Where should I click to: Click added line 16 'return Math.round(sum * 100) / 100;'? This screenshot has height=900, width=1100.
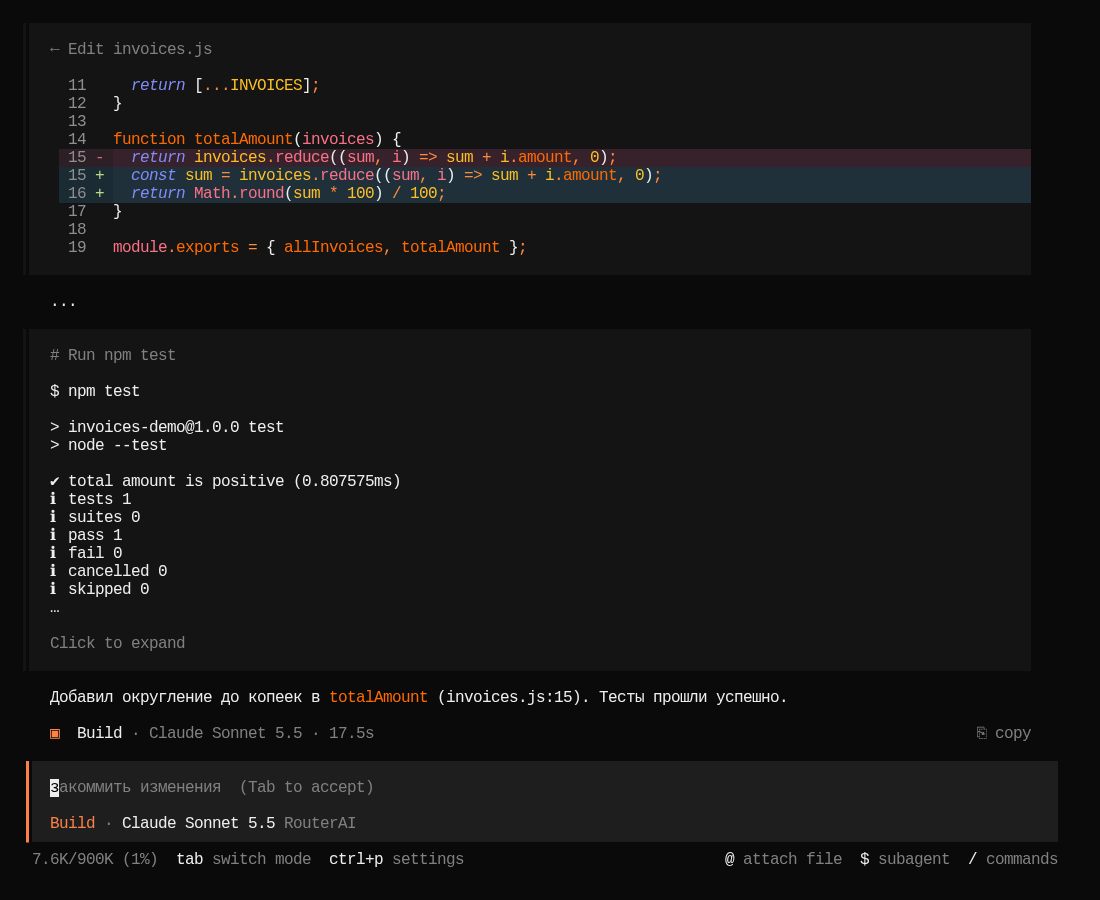point(544,194)
